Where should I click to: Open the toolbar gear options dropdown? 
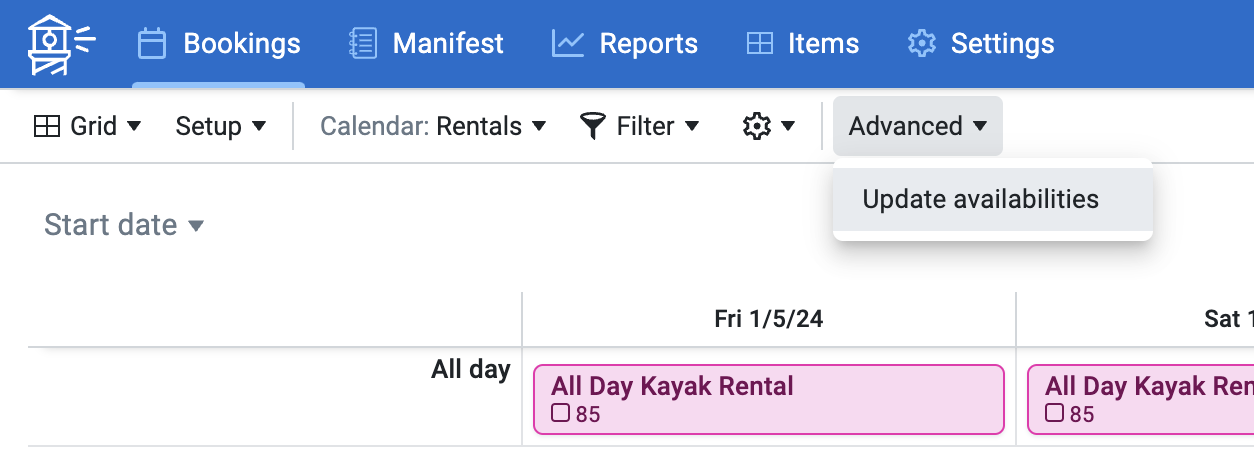pos(768,126)
